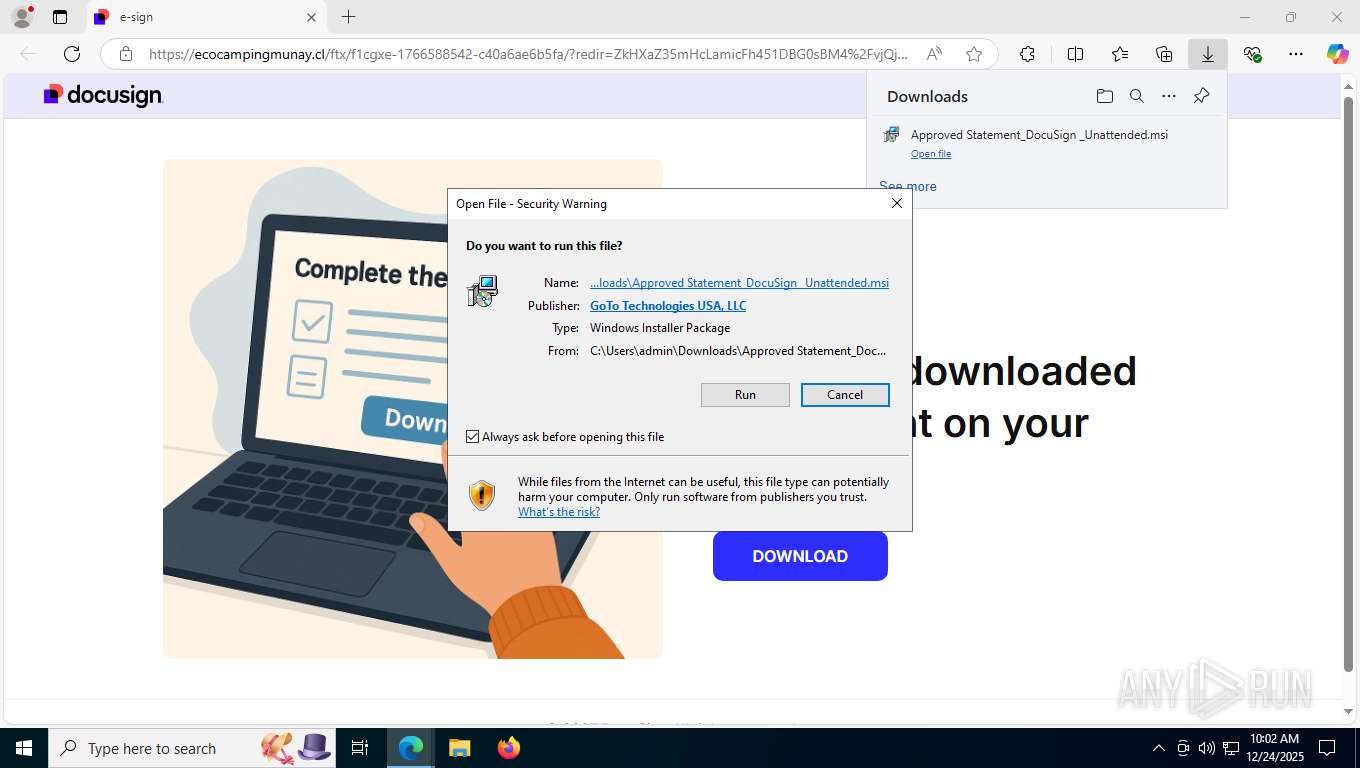Image resolution: width=1360 pixels, height=768 pixels.
Task: Open downloads folder icon in panel
Action: pos(1104,96)
